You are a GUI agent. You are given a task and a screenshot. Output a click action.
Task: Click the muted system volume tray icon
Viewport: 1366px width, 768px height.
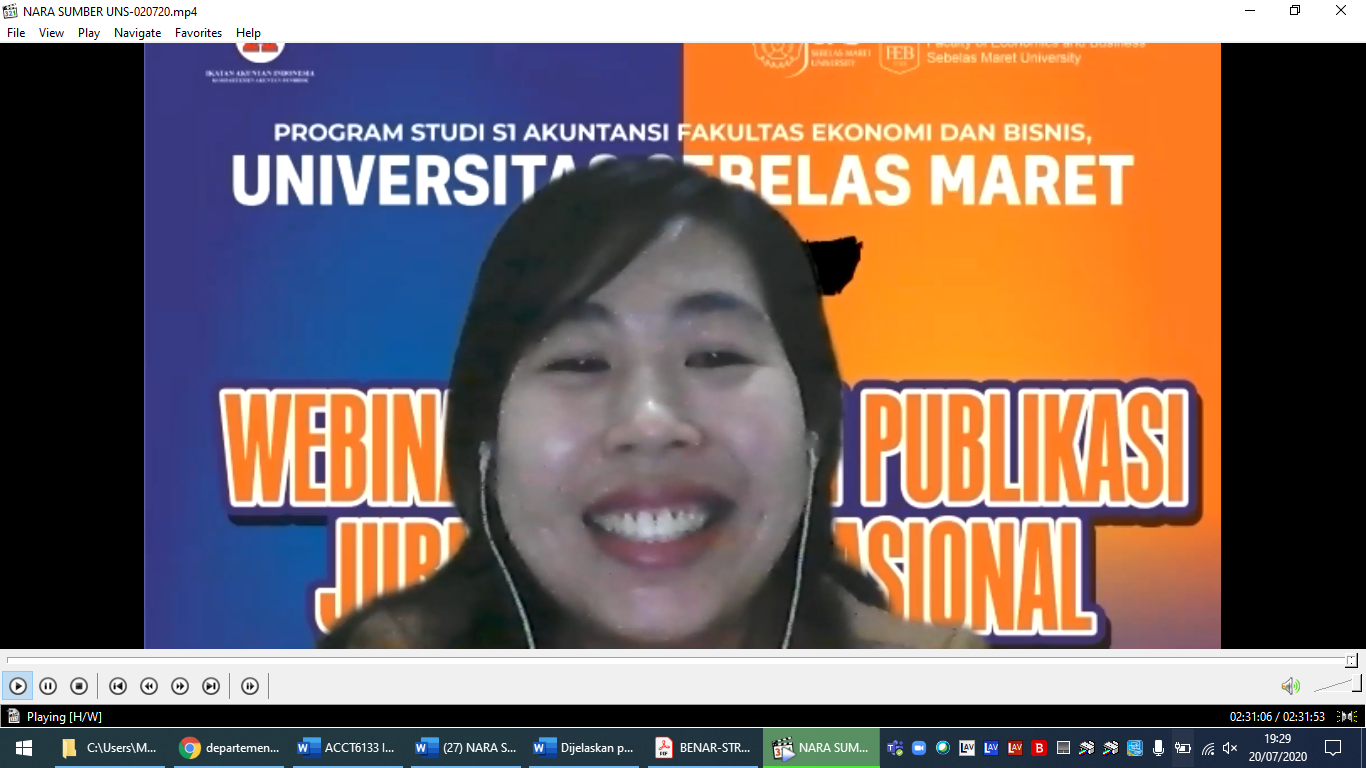click(1231, 748)
